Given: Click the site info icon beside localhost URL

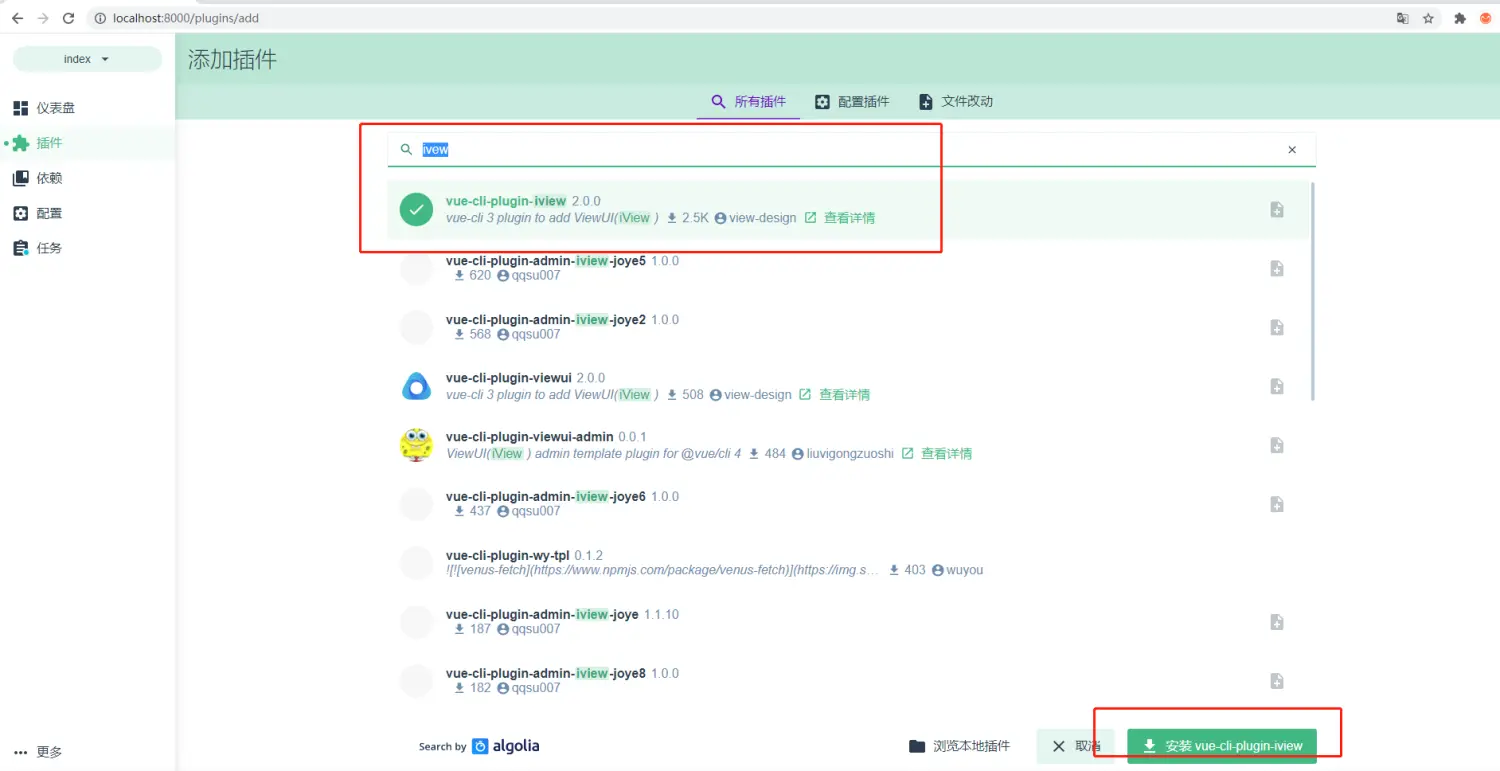Looking at the screenshot, I should pos(99,18).
